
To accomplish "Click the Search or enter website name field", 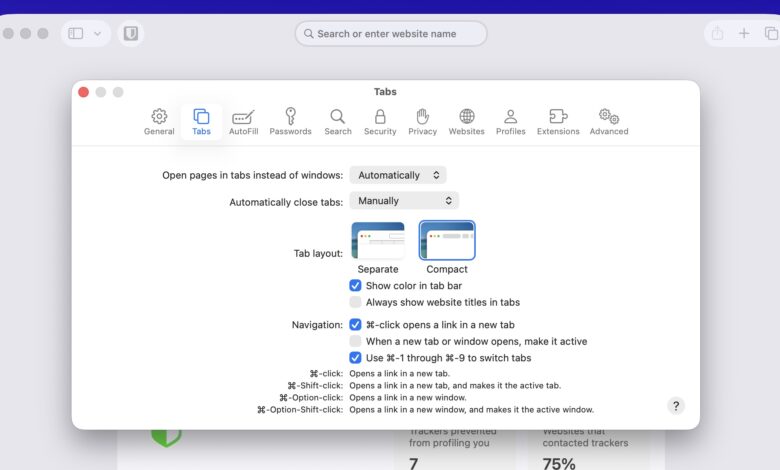I will [391, 34].
